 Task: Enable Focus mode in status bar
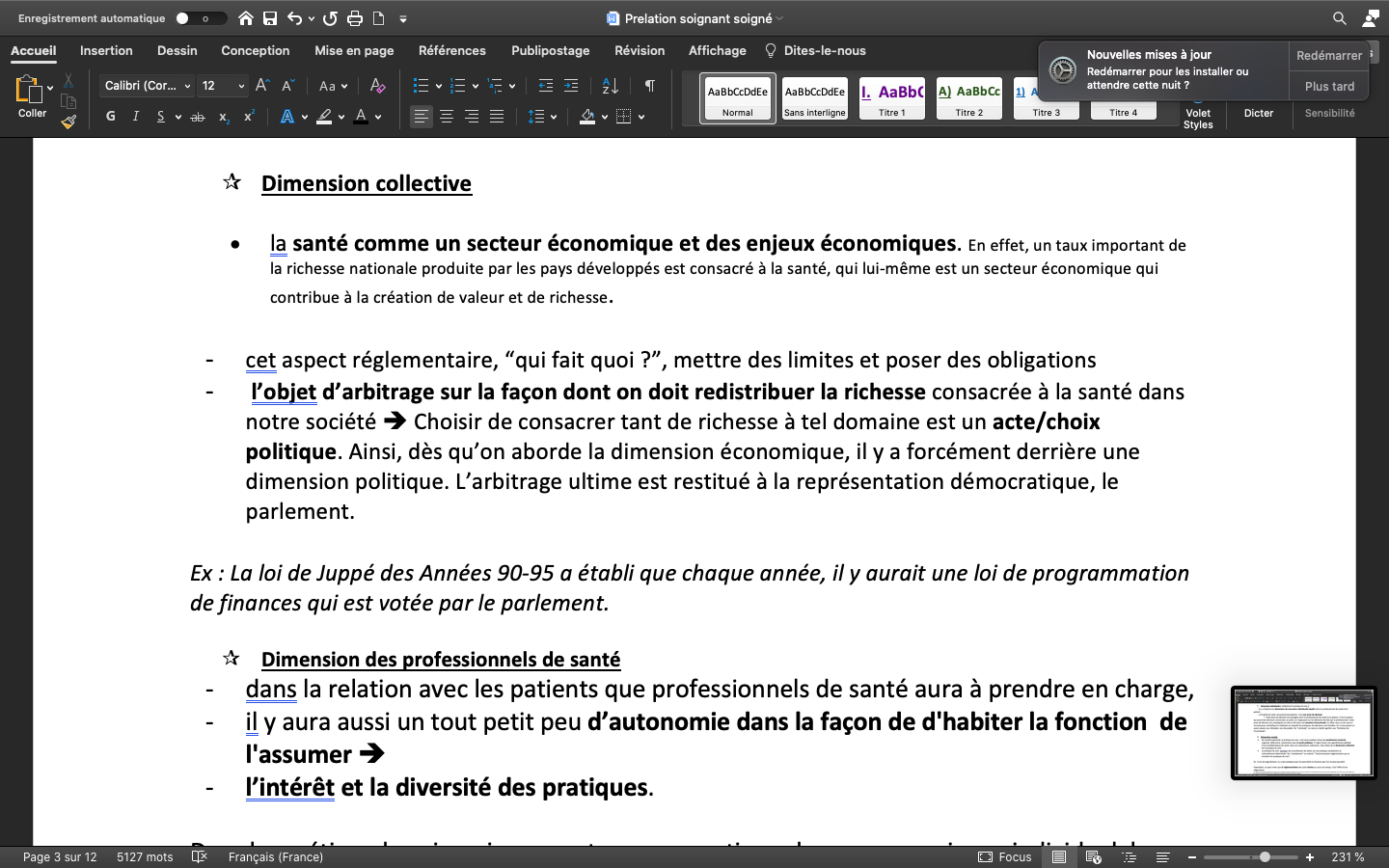click(1004, 856)
